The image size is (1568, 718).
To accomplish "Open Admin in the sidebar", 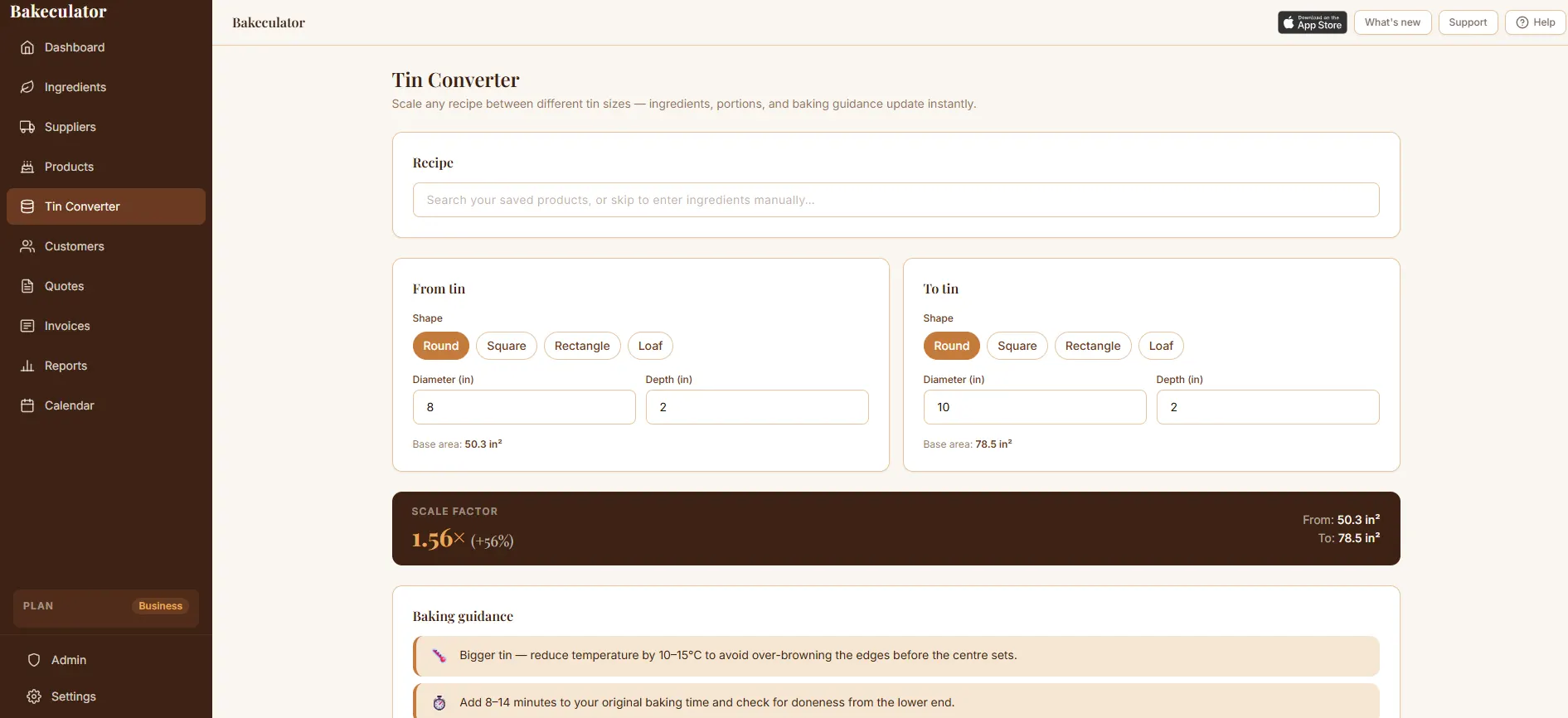I will click(x=106, y=660).
